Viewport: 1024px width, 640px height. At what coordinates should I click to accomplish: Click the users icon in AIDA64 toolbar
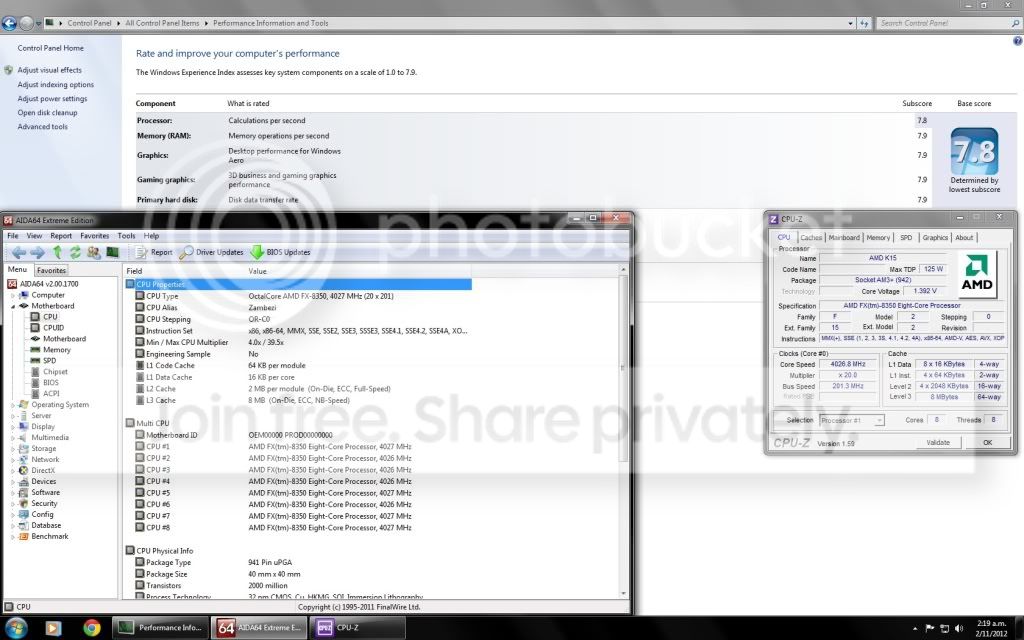pos(93,252)
